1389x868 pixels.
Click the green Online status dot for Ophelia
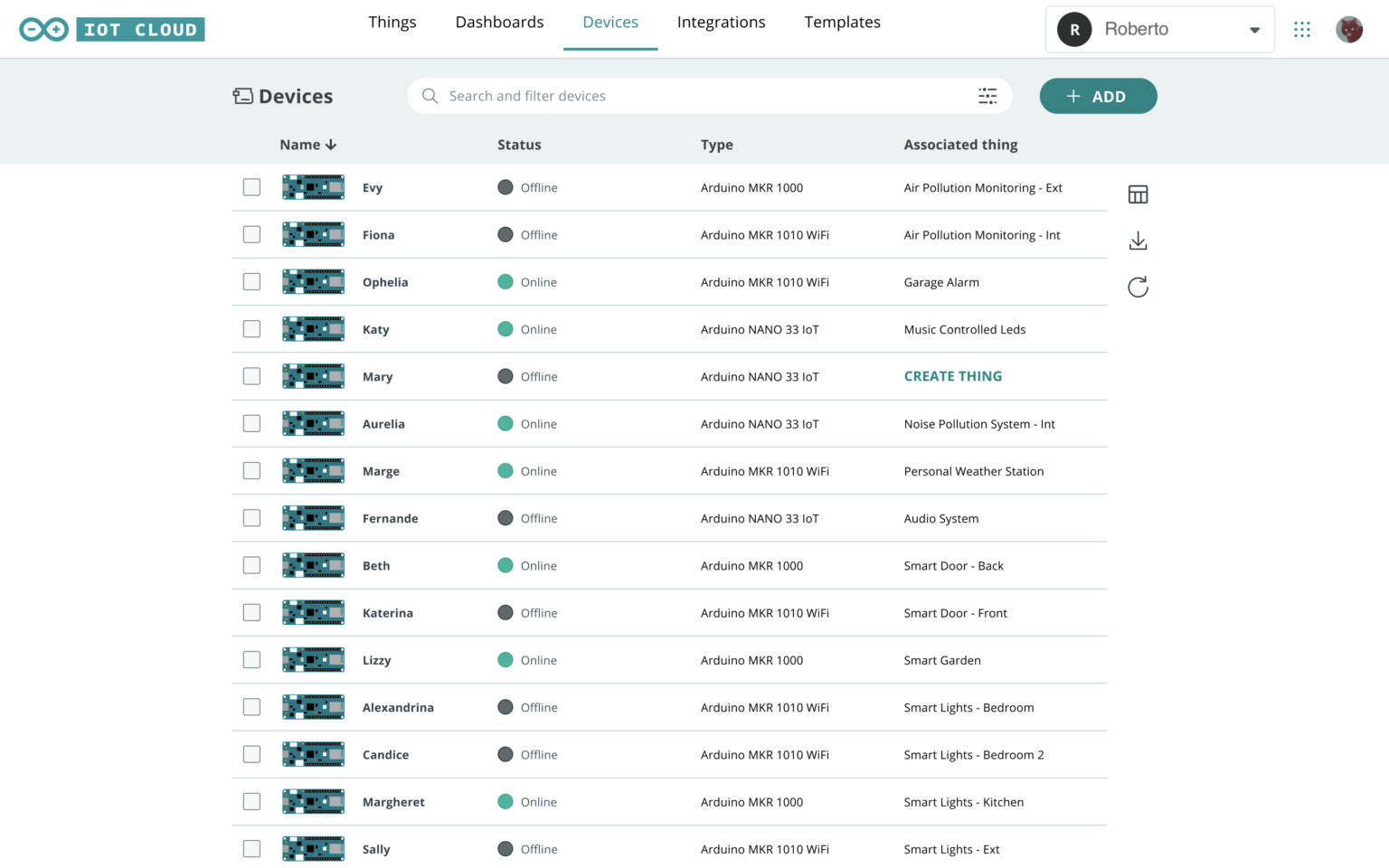coord(506,281)
